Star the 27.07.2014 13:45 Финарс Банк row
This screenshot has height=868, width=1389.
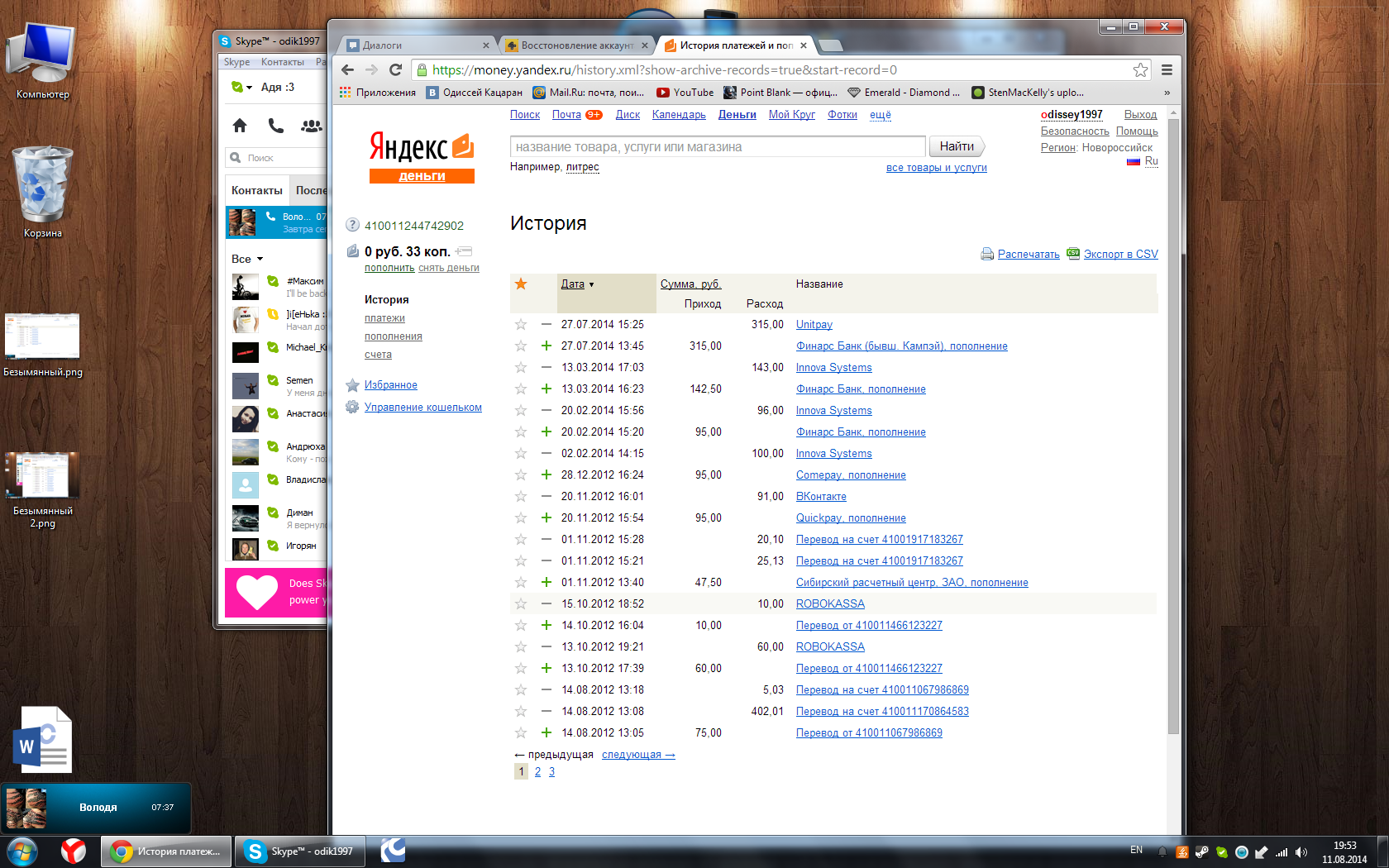click(x=521, y=346)
